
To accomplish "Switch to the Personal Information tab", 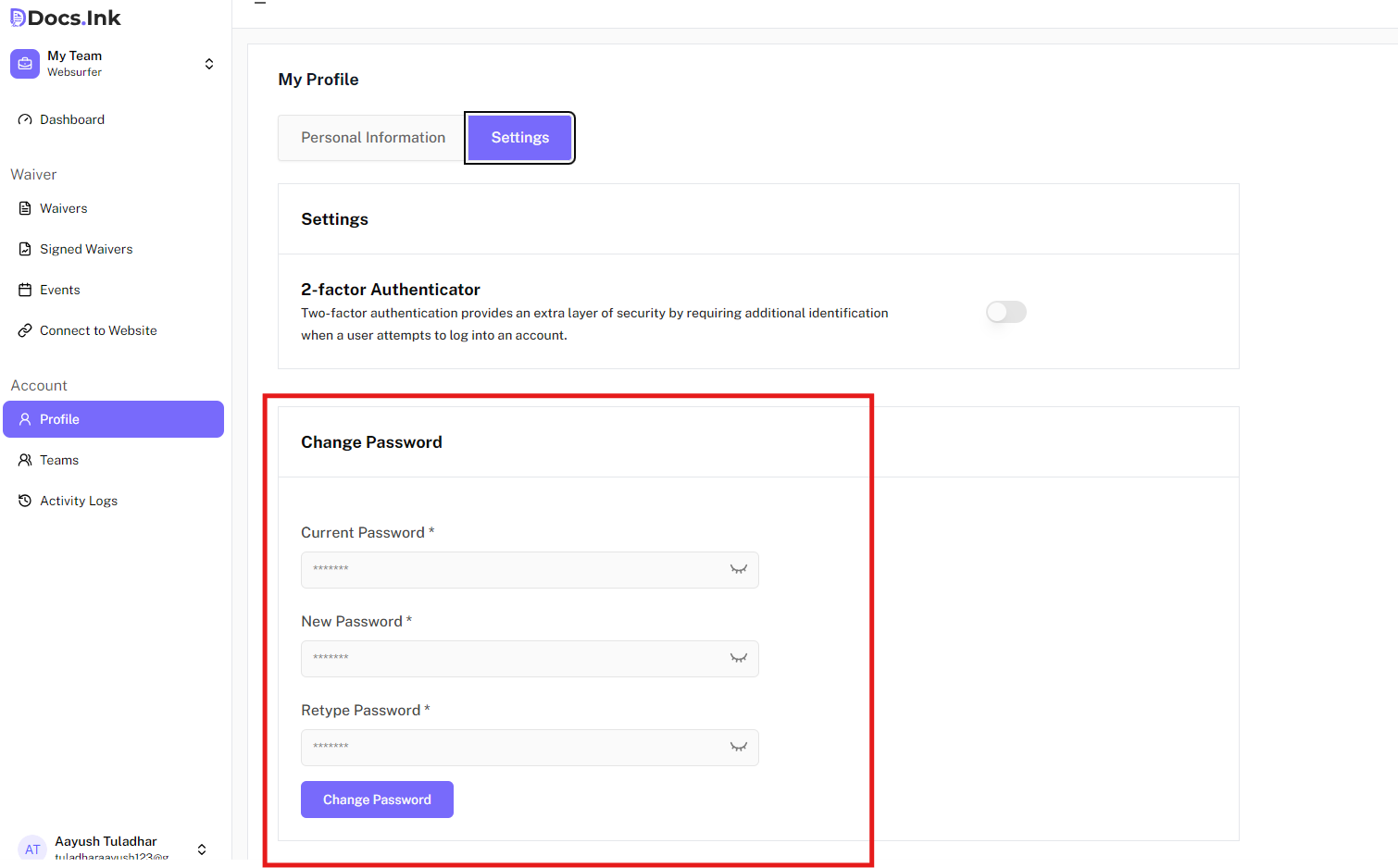I will pos(372,138).
